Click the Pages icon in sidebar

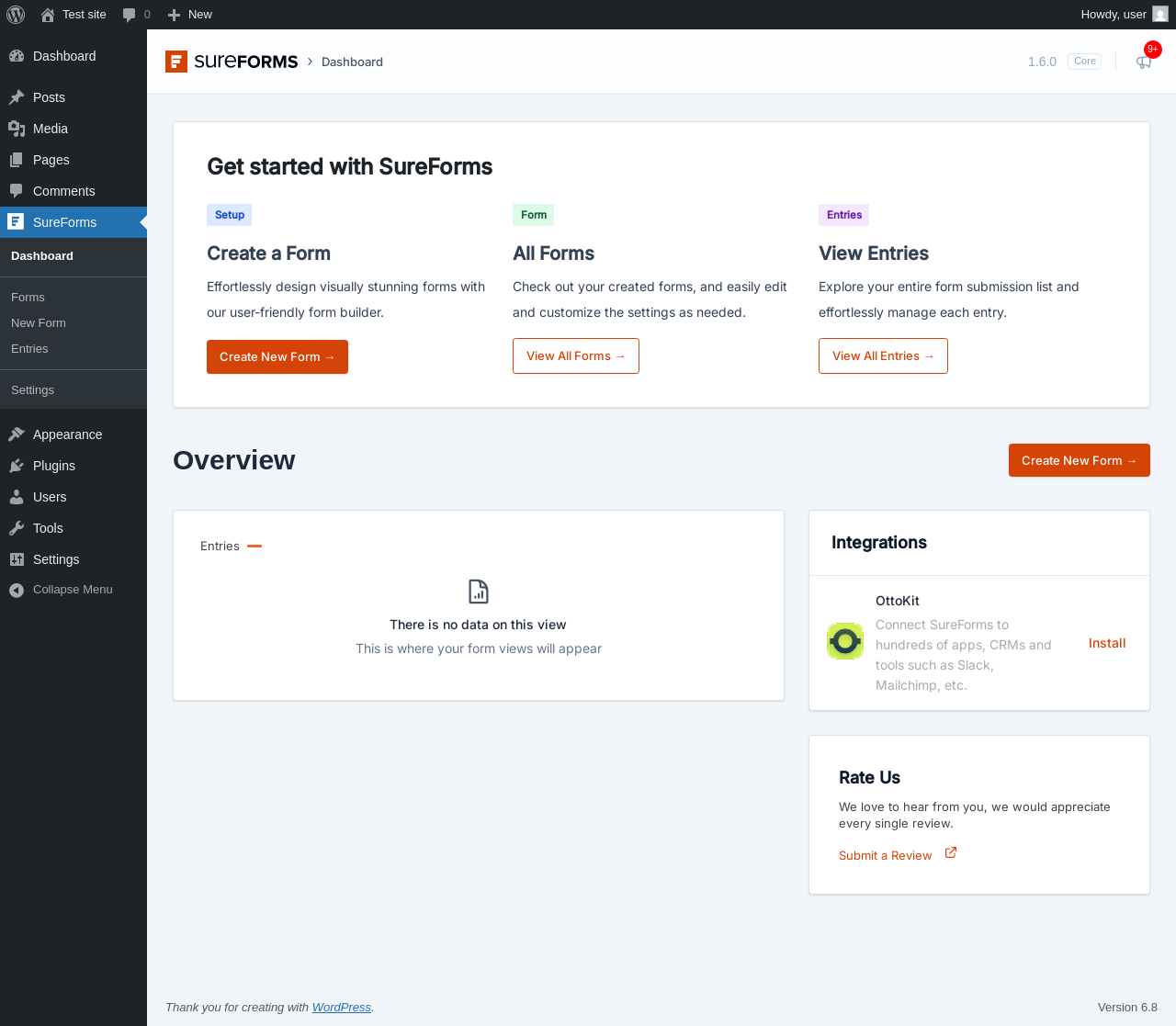click(x=17, y=160)
